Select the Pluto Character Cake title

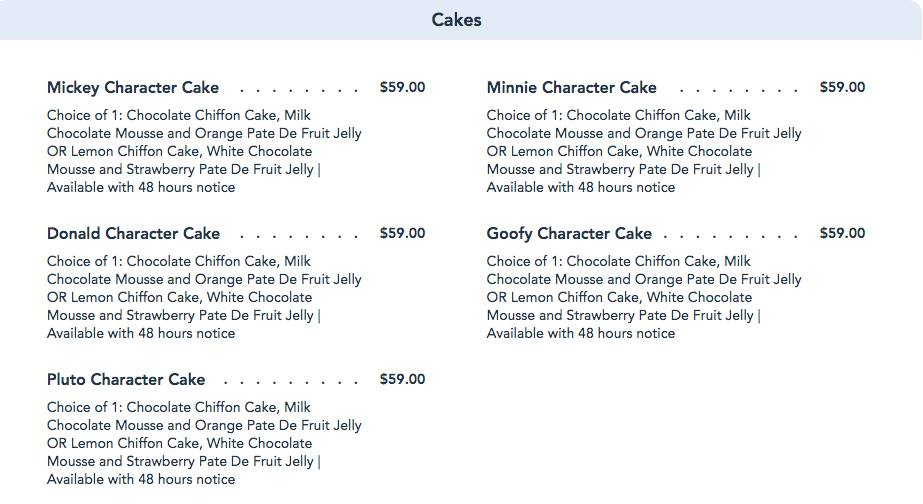(x=126, y=380)
